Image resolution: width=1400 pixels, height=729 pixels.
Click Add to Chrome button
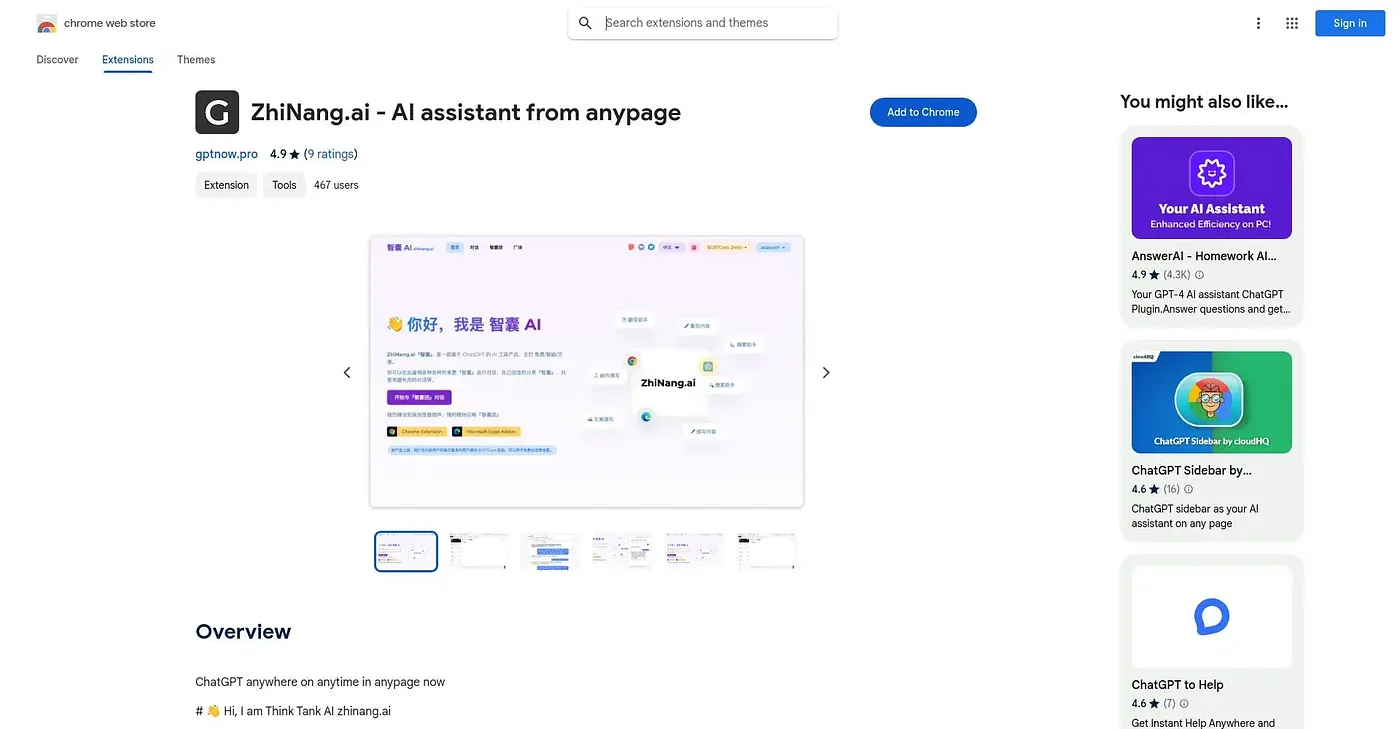923,112
